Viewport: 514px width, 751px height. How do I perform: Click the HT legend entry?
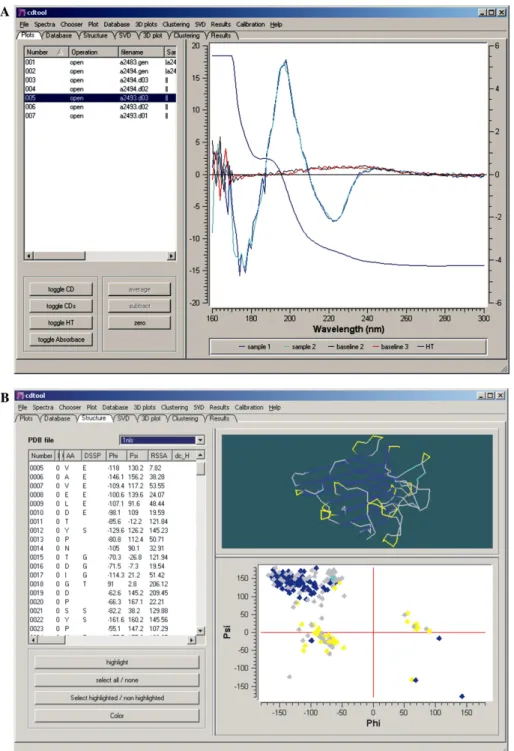pos(425,347)
